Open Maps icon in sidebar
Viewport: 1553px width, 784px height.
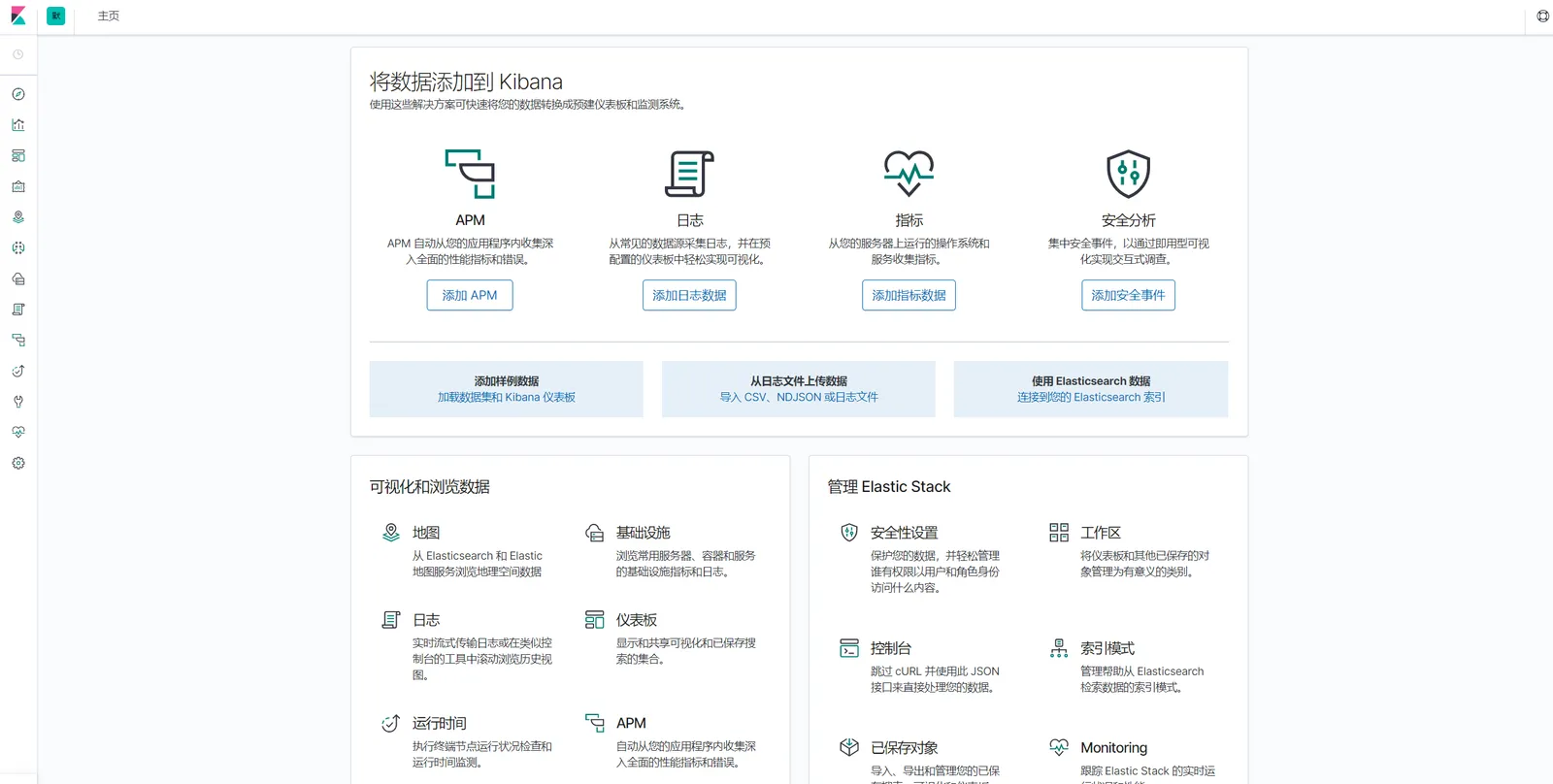pos(17,217)
